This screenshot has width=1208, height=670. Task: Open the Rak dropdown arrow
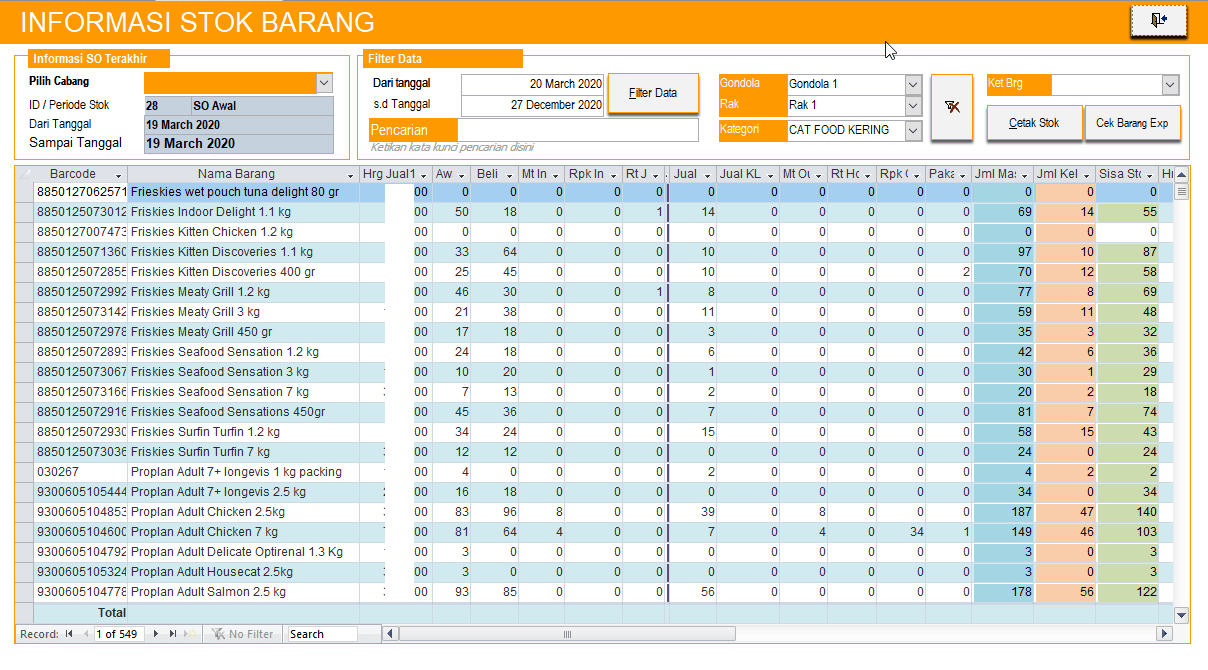[x=912, y=106]
